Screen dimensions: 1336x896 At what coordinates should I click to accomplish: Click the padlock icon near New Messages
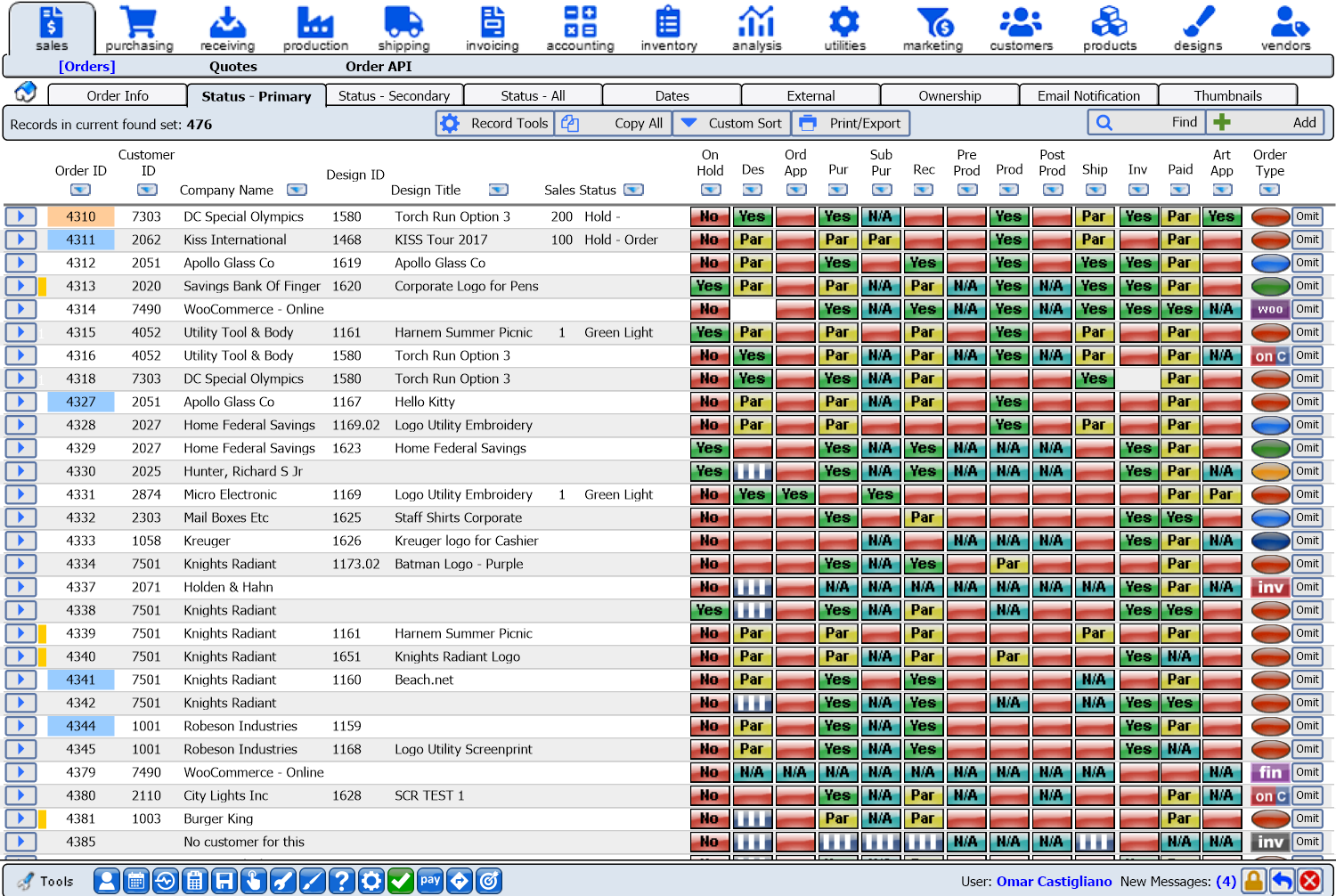coord(1254,881)
